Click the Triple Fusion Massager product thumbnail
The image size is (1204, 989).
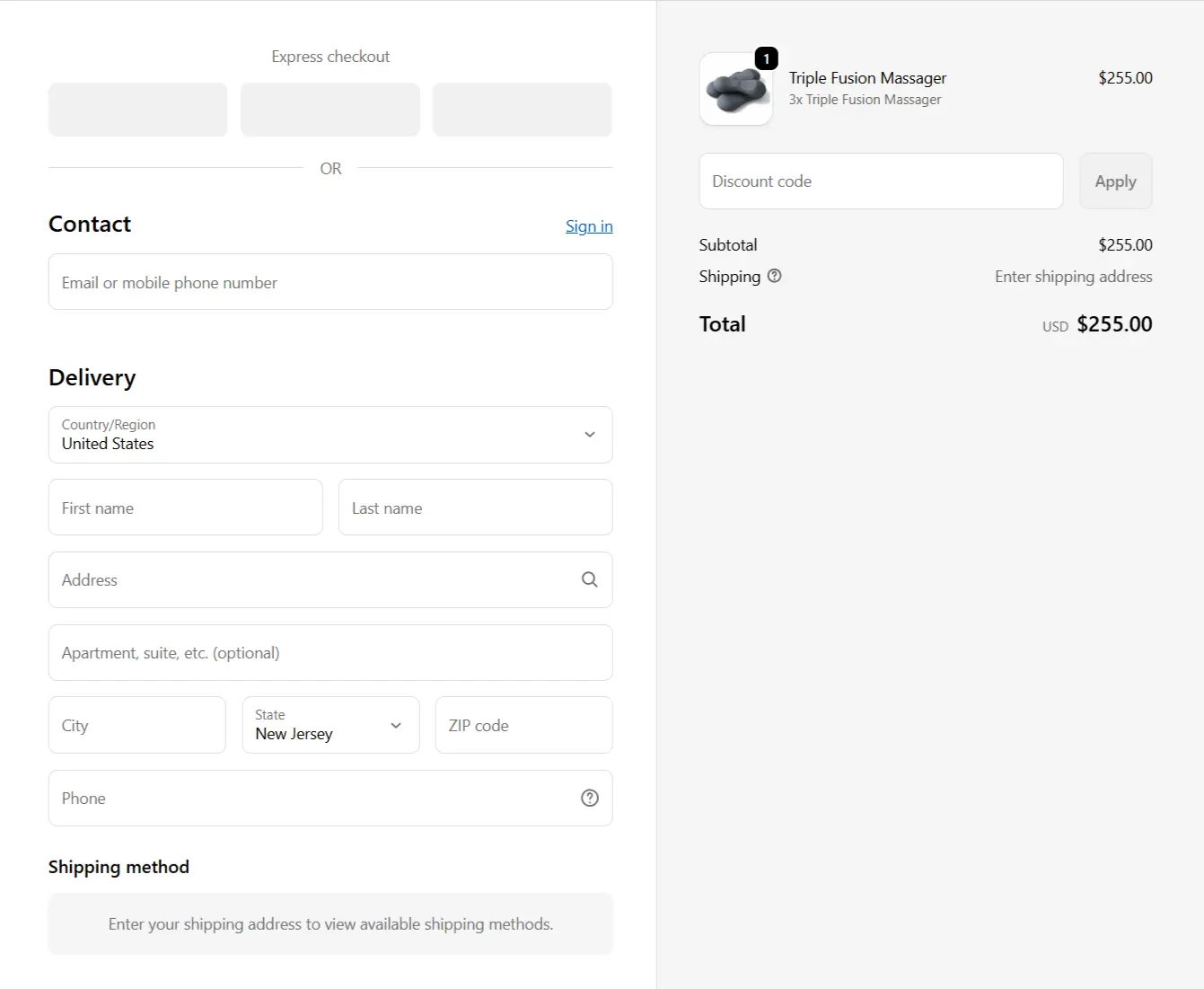tap(735, 90)
